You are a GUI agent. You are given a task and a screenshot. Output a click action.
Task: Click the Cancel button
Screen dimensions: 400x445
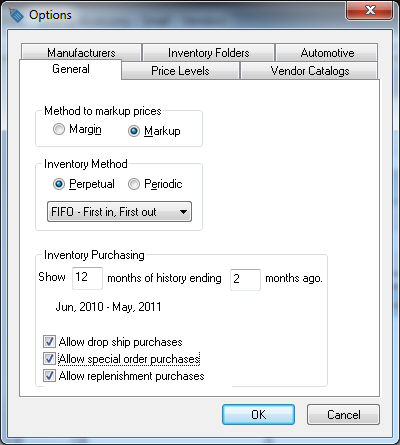343,415
